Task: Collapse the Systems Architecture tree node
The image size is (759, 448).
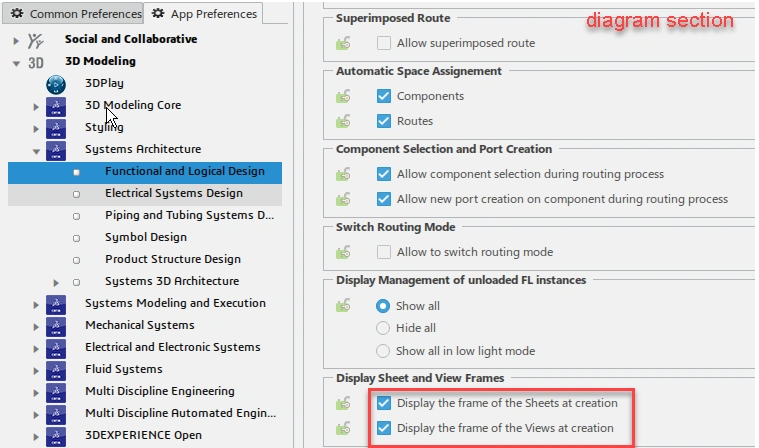Action: (36, 150)
